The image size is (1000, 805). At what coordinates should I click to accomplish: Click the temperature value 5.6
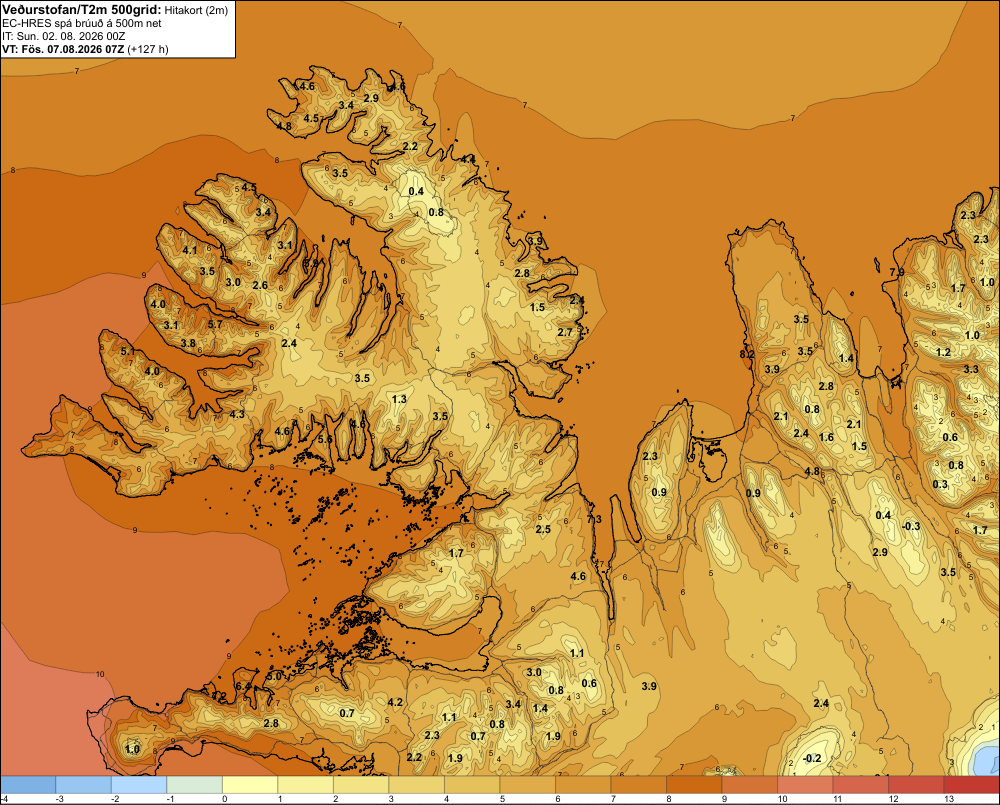325,439
